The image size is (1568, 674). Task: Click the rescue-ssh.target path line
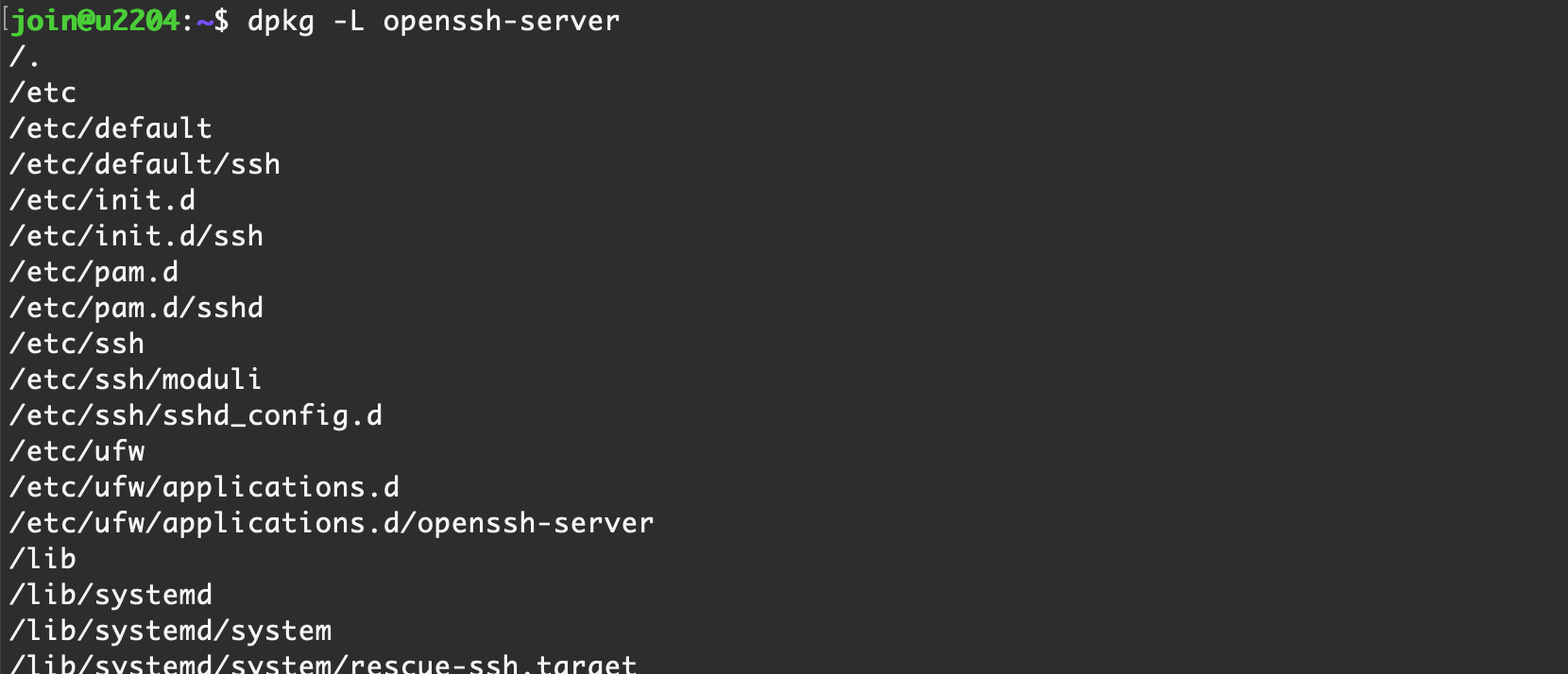(x=323, y=664)
